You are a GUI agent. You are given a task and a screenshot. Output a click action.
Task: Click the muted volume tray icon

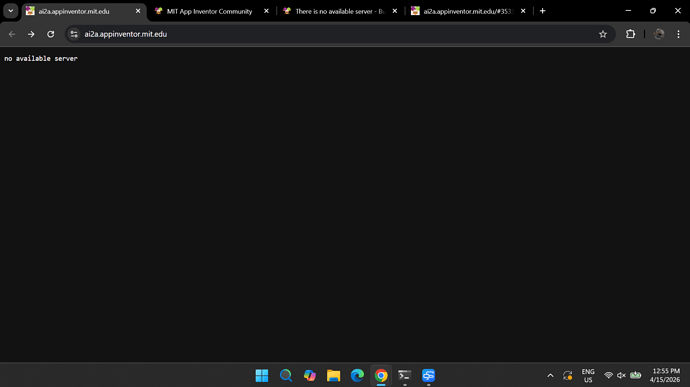click(621, 376)
